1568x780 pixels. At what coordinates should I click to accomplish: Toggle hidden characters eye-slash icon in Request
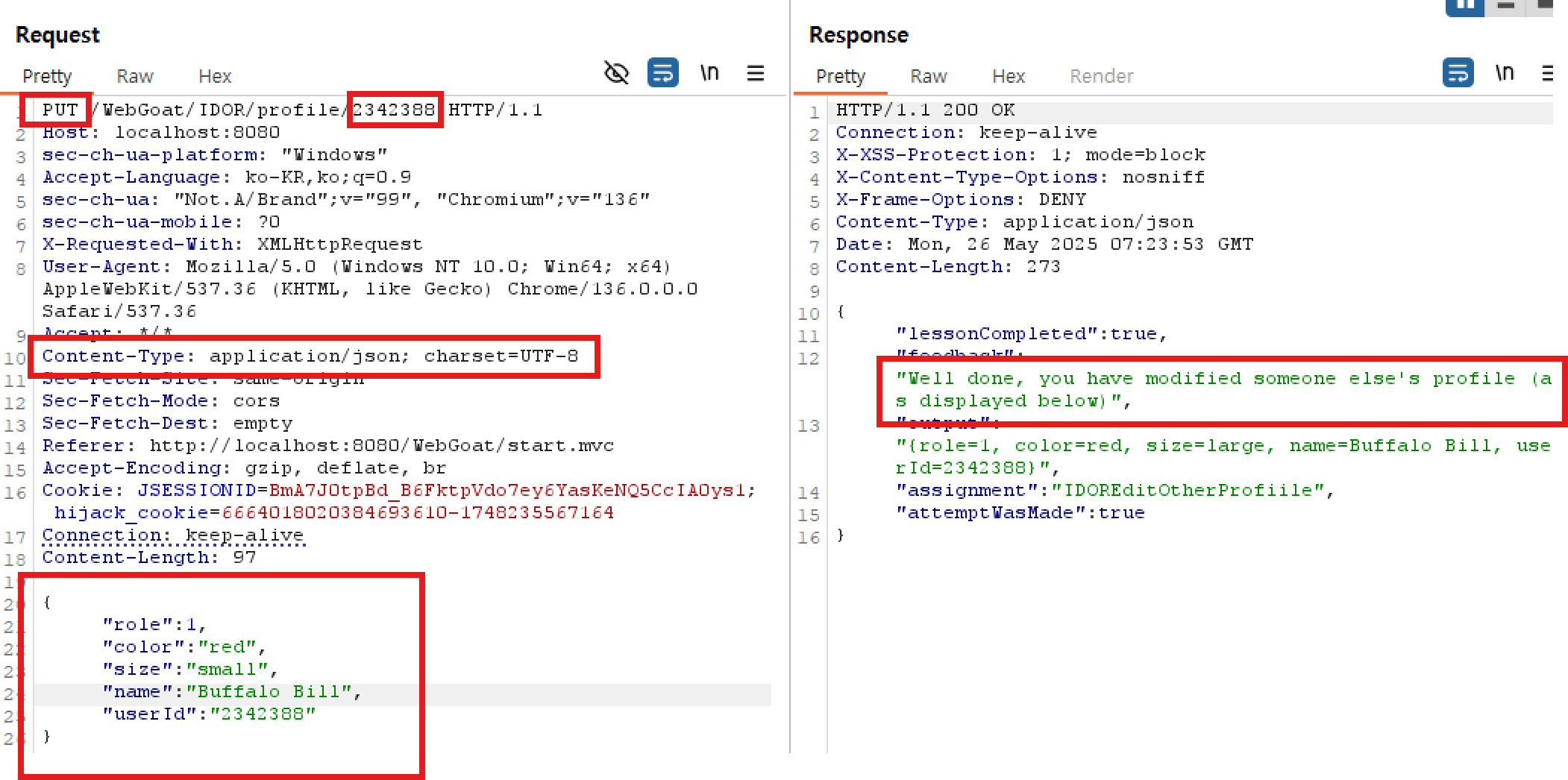coord(616,73)
